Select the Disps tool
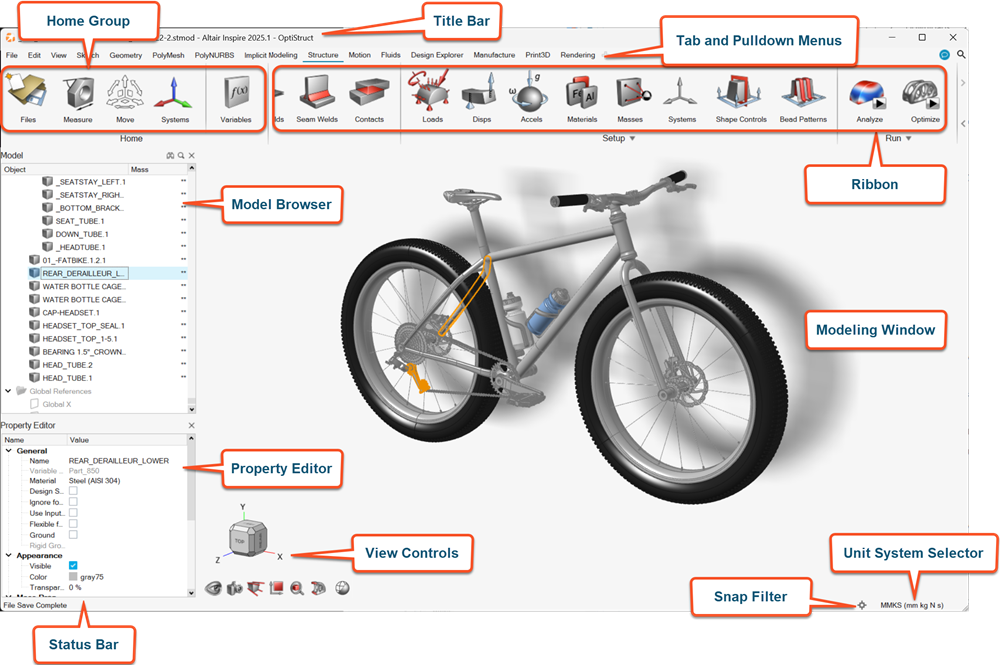 (x=482, y=98)
